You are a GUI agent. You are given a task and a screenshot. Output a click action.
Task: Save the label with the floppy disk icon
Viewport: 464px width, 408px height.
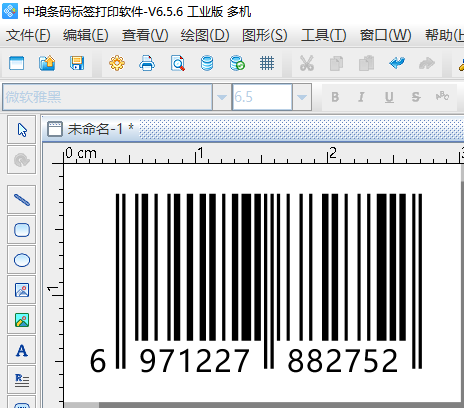pos(77,63)
